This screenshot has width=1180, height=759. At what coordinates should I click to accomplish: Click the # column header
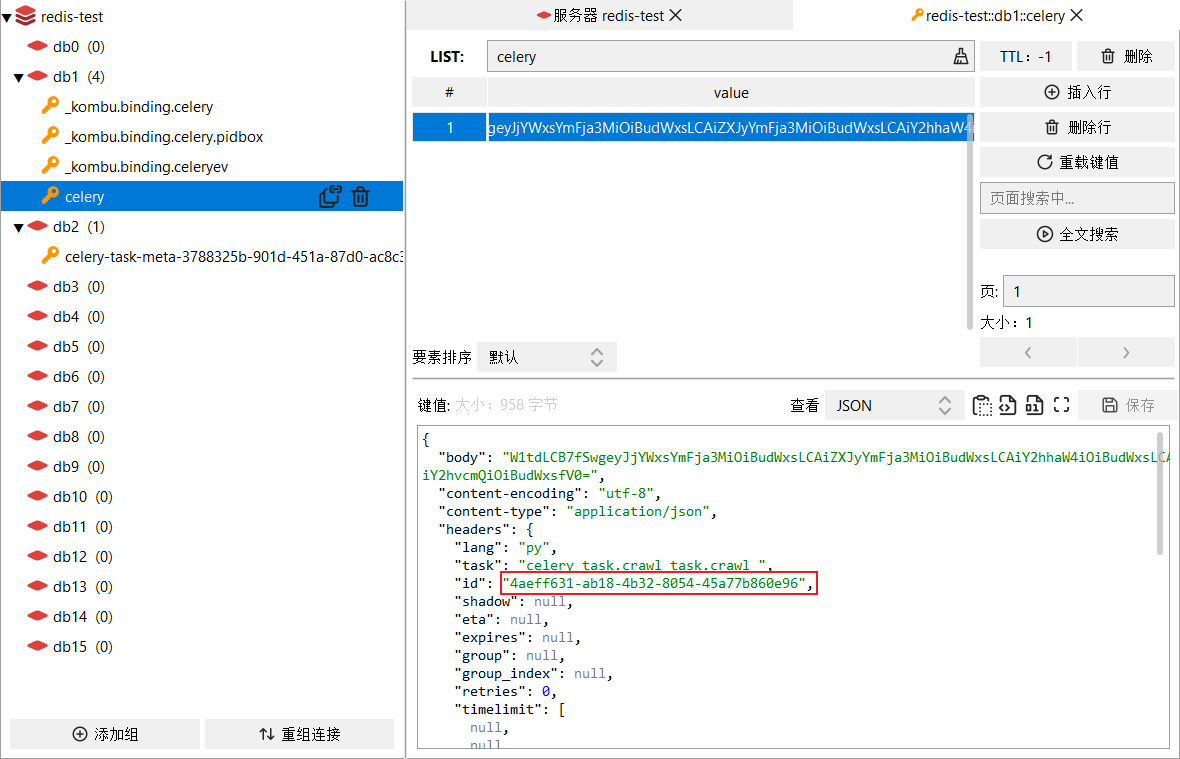pos(449,93)
